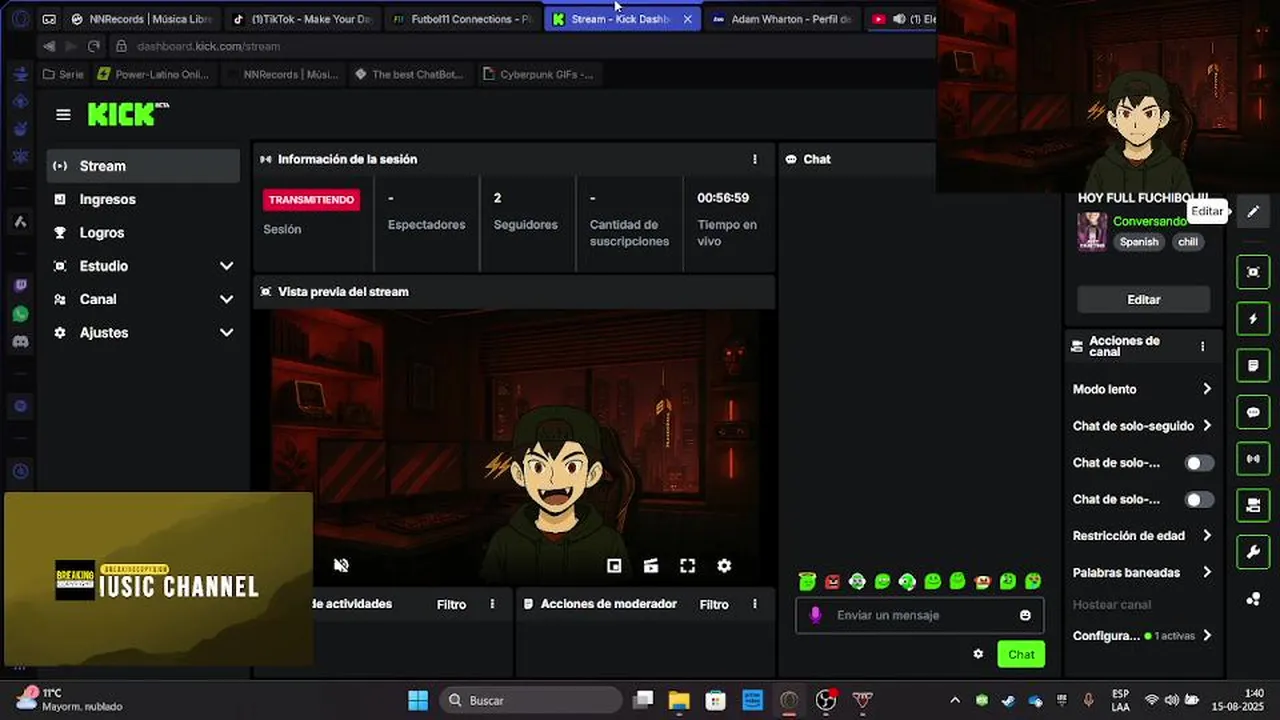Click the stream category thumbnail image
Screen dimensions: 1280x720
[x=1092, y=231]
